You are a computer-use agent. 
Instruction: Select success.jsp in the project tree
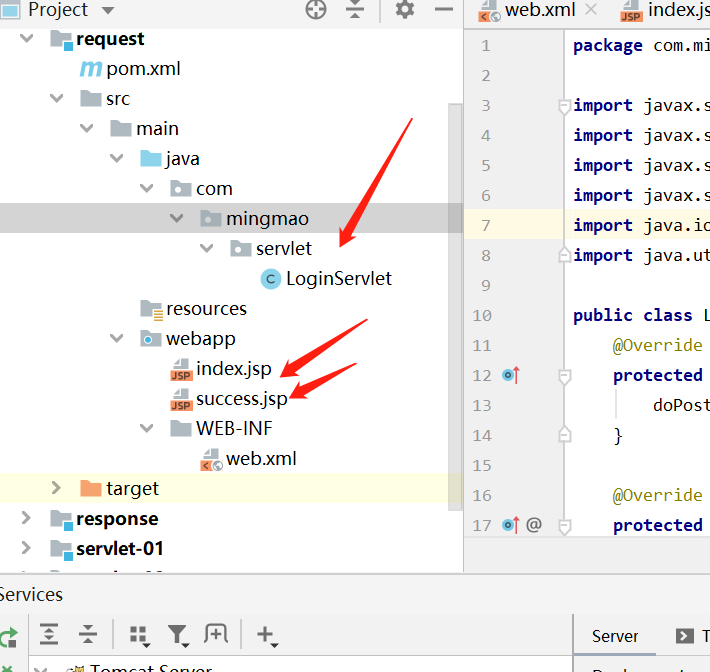click(242, 399)
